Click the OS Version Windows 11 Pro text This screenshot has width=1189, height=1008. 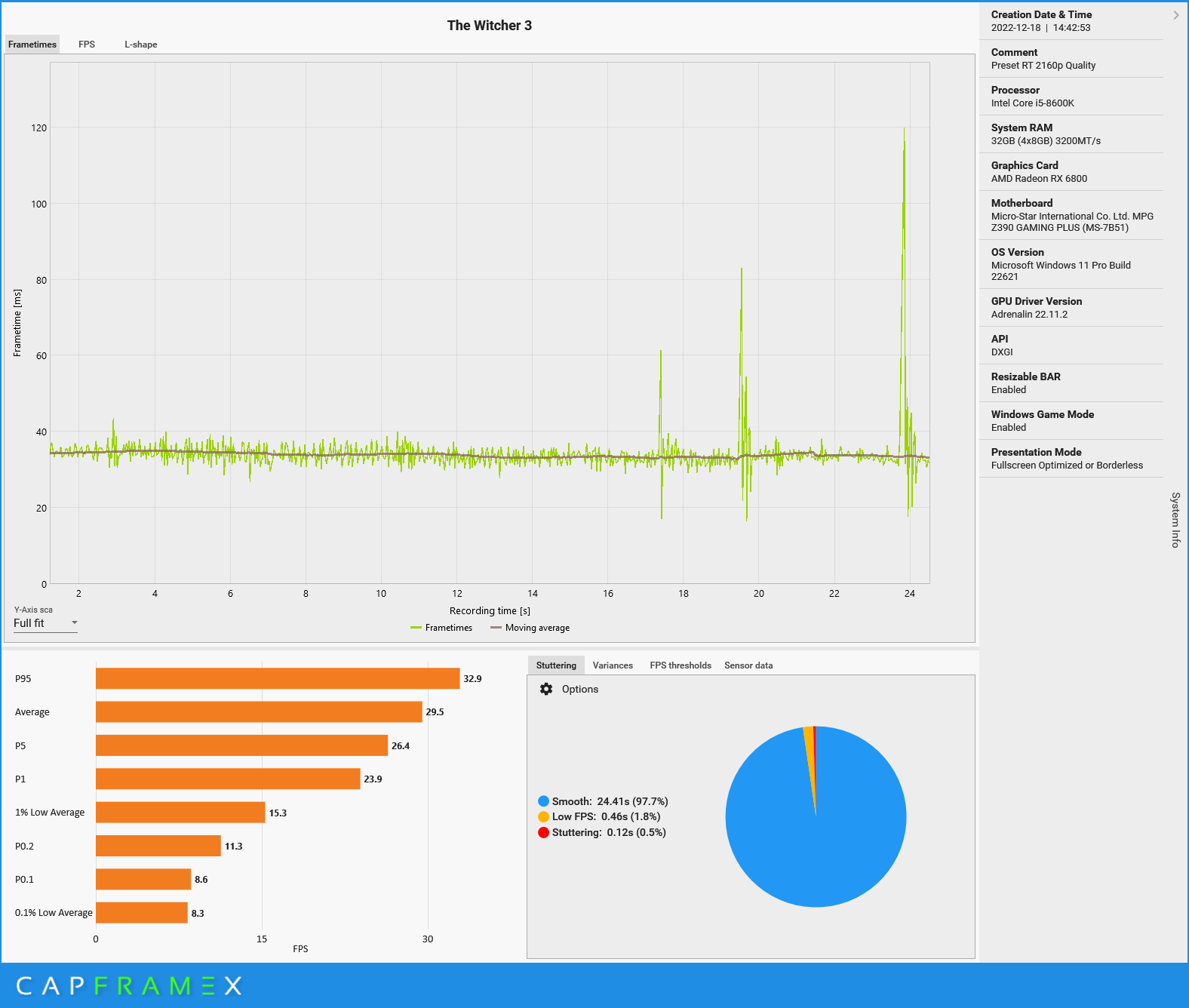click(1061, 271)
